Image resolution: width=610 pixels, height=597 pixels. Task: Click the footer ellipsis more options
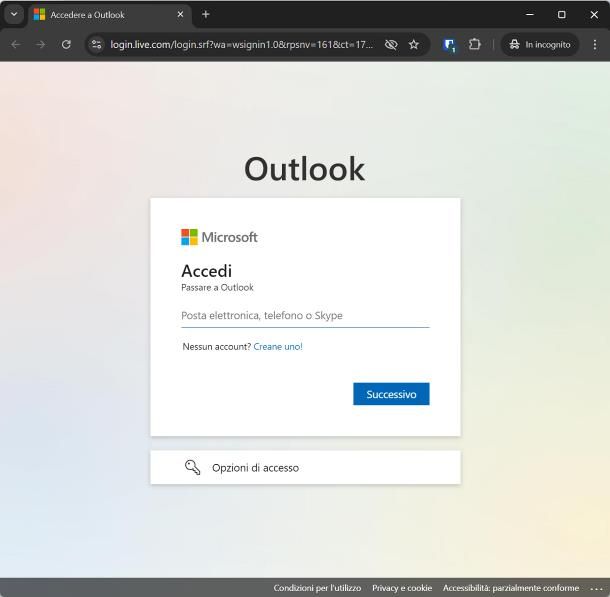click(596, 588)
